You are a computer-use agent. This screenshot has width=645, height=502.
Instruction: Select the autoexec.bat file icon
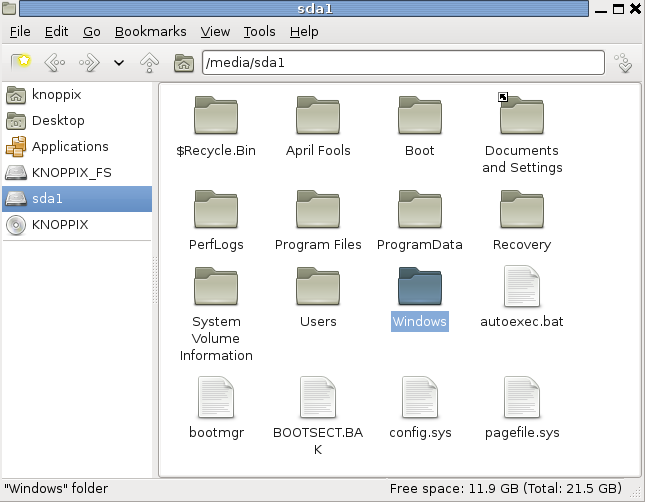coord(522,286)
